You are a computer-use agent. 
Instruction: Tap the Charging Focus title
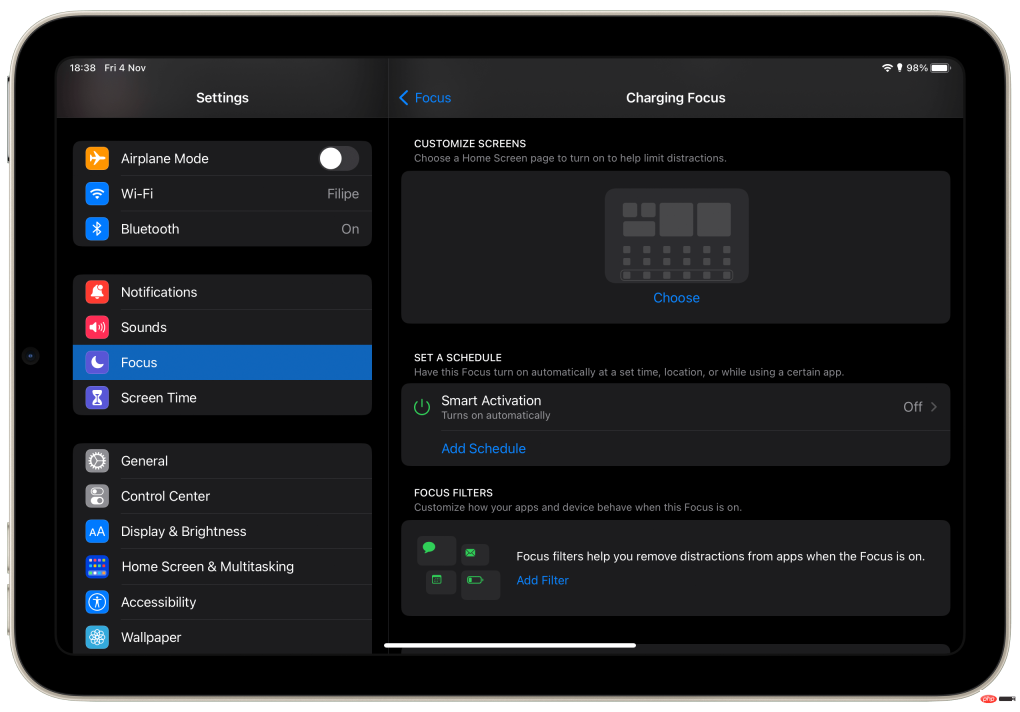[675, 98]
